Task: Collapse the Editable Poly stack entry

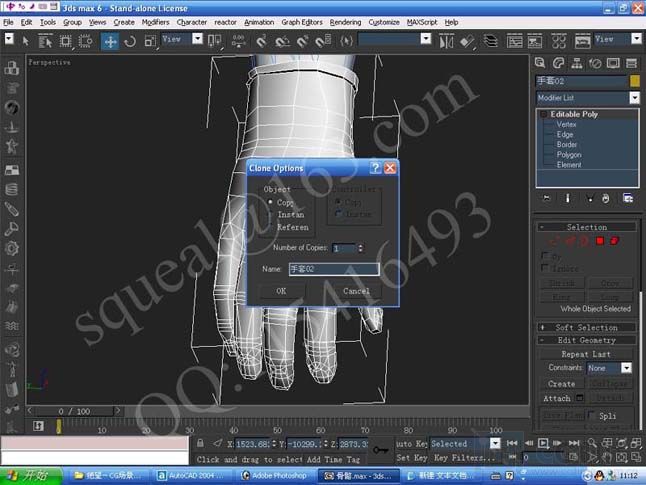Action: pyautogui.click(x=543, y=114)
